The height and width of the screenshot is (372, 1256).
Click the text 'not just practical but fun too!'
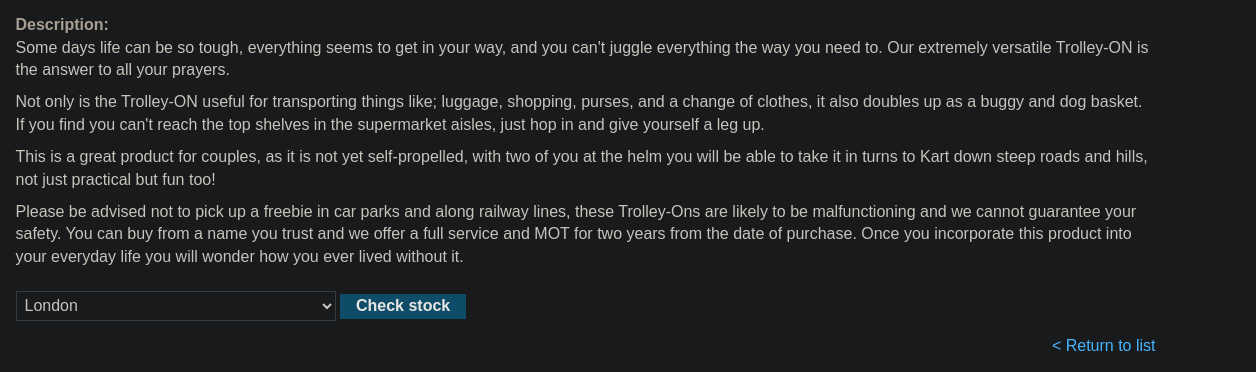click(x=116, y=180)
